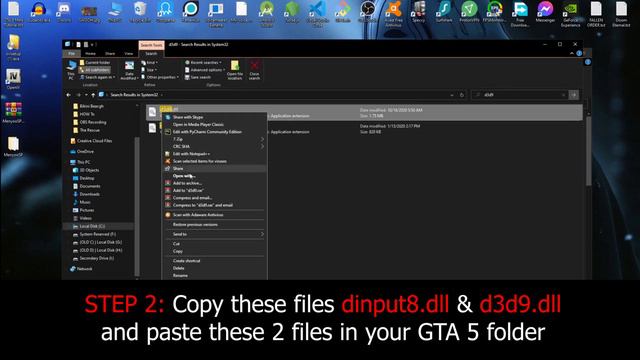Screen dimensions: 640x360
Task: Select OBS Recording folder in sidebar
Action: pyautogui.click(x=89, y=122)
